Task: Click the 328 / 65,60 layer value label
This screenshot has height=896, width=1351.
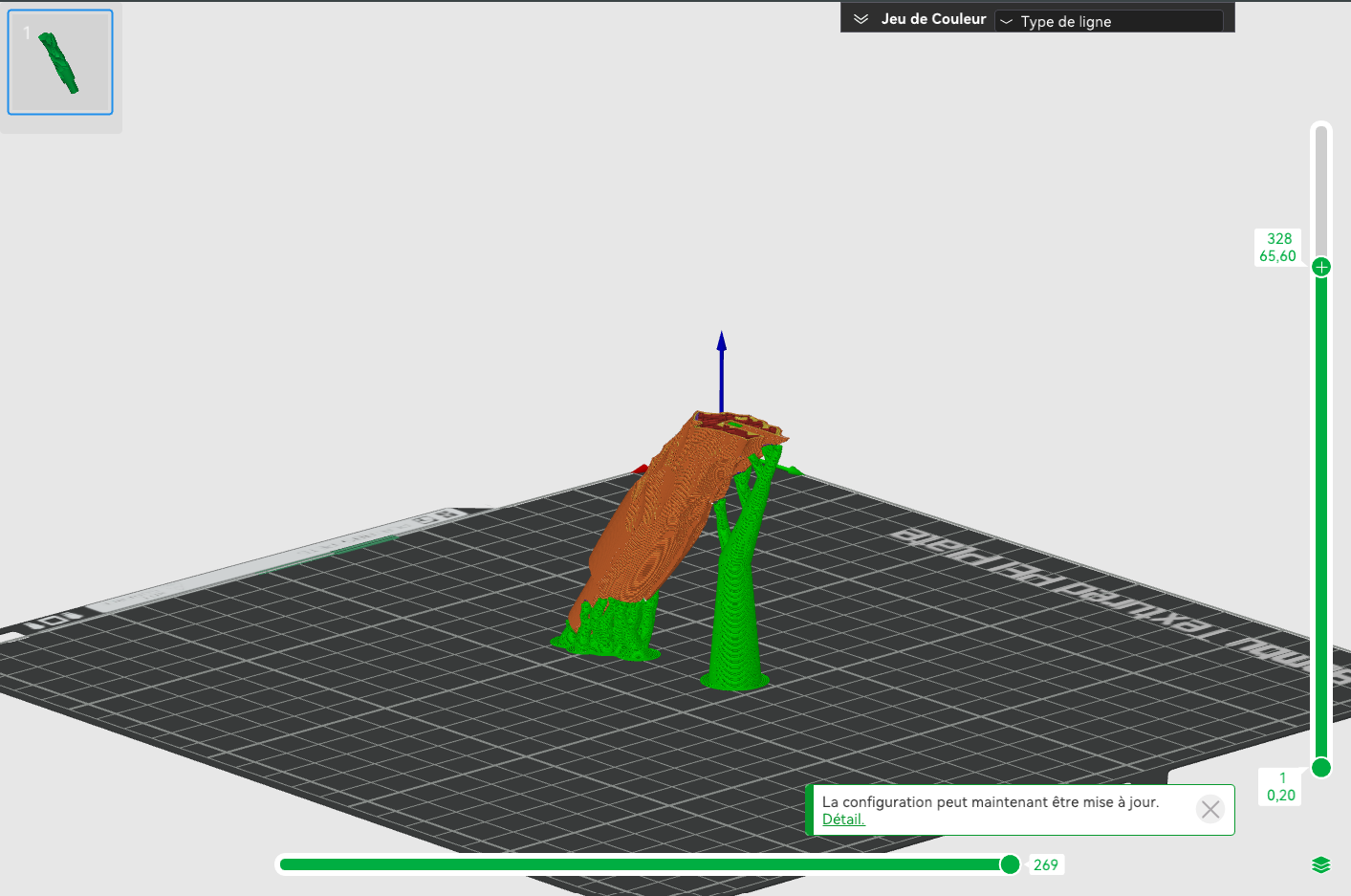Action: [x=1278, y=248]
